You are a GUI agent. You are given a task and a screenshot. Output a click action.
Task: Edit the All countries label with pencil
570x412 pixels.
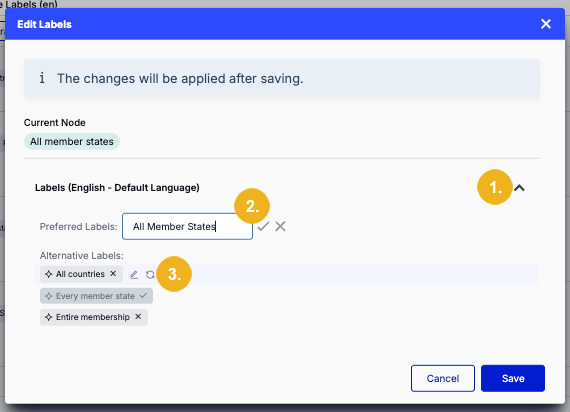coord(134,275)
